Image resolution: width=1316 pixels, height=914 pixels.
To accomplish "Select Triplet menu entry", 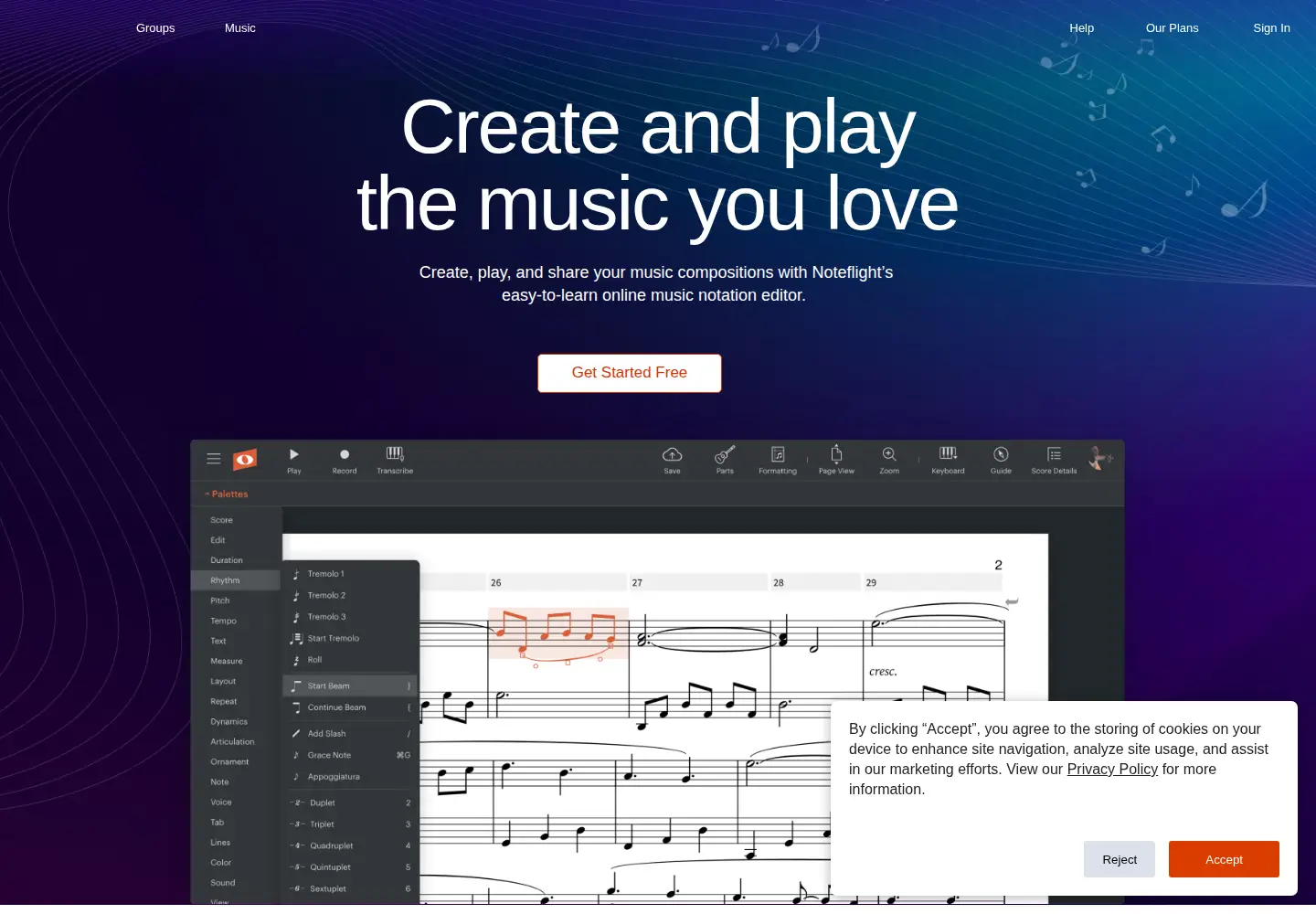I will click(351, 824).
